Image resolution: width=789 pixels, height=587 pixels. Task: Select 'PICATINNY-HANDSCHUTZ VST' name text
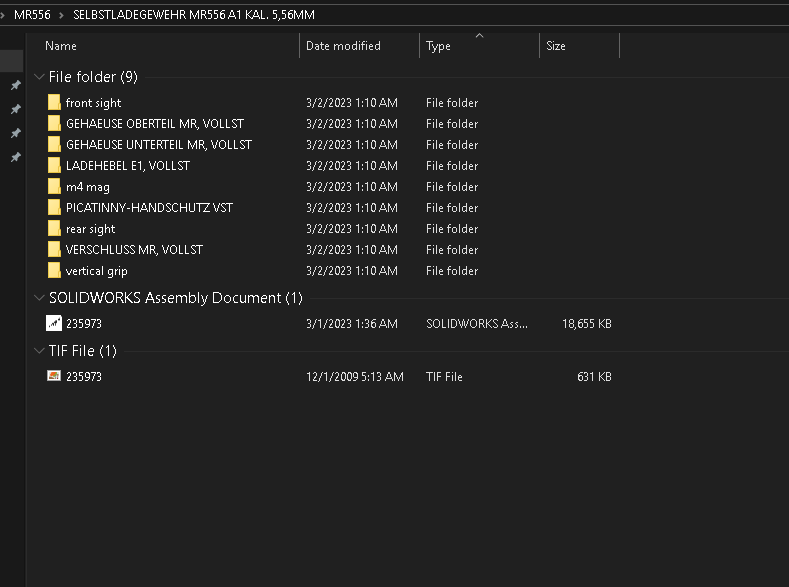point(149,208)
